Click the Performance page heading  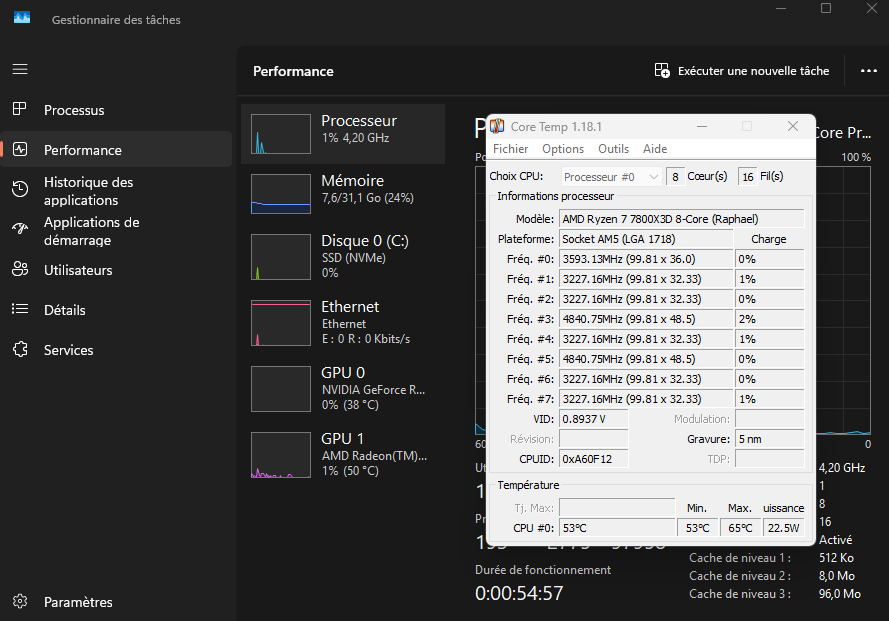point(293,71)
